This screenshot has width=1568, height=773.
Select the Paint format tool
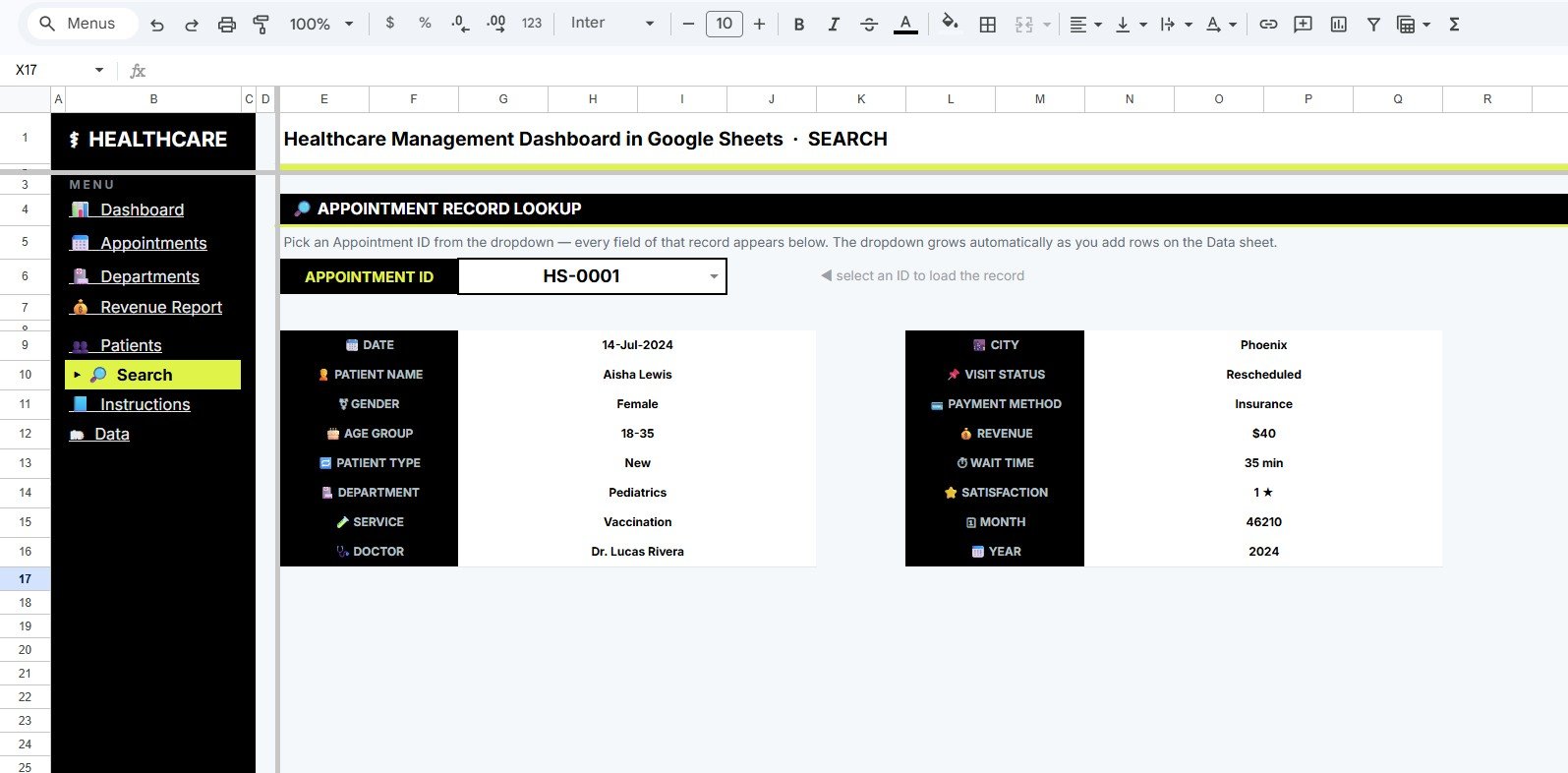pos(261,24)
